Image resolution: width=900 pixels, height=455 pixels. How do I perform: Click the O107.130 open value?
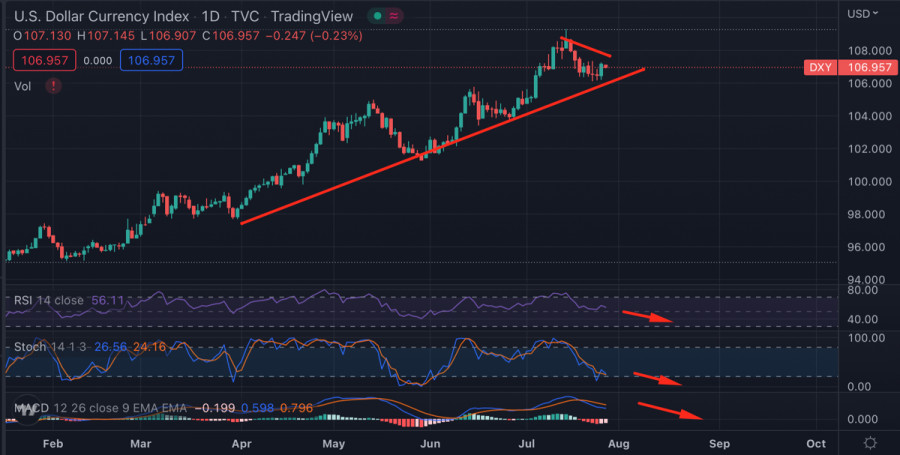(42, 36)
